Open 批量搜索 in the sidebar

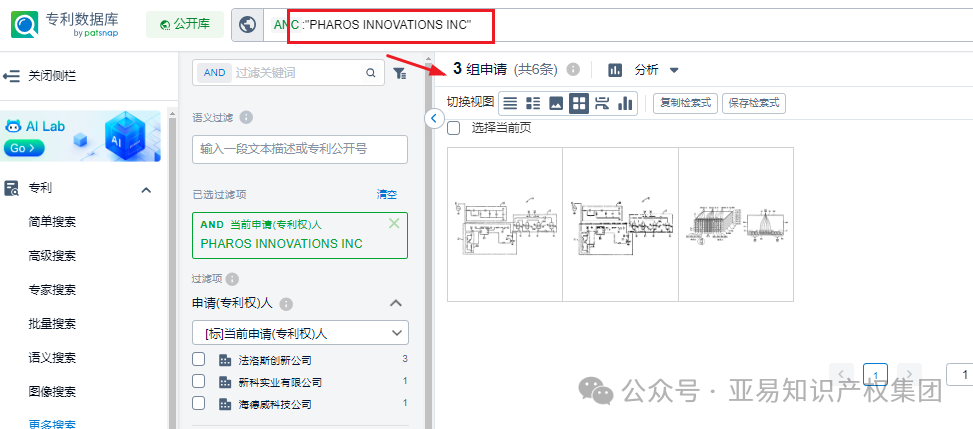[53, 324]
